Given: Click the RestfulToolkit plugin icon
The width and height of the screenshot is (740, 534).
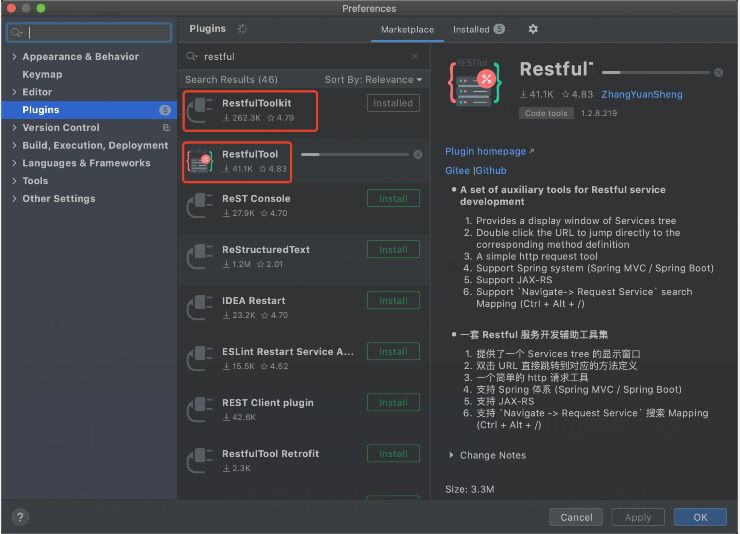Looking at the screenshot, I should (200, 110).
